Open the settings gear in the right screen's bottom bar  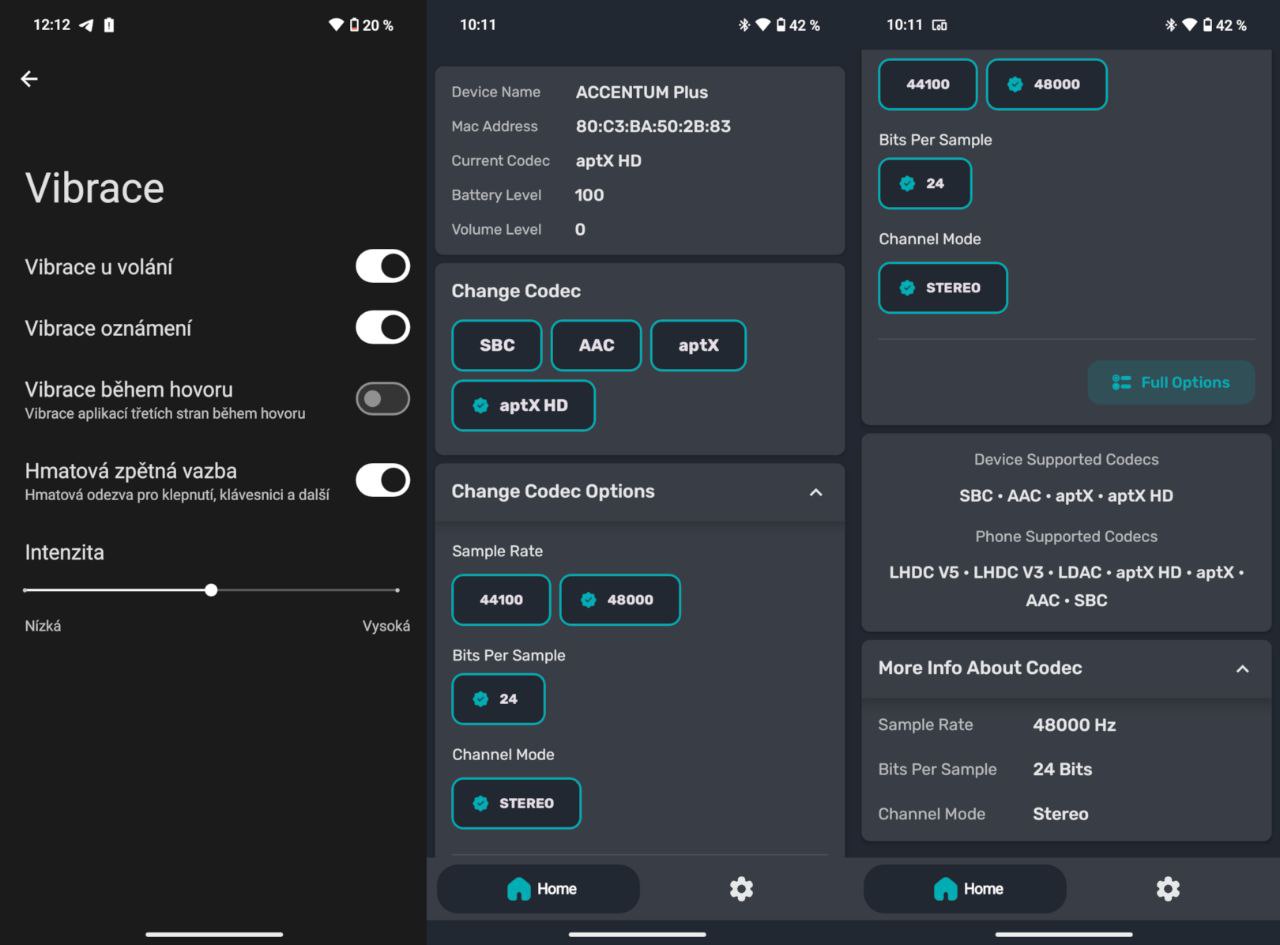click(1167, 888)
